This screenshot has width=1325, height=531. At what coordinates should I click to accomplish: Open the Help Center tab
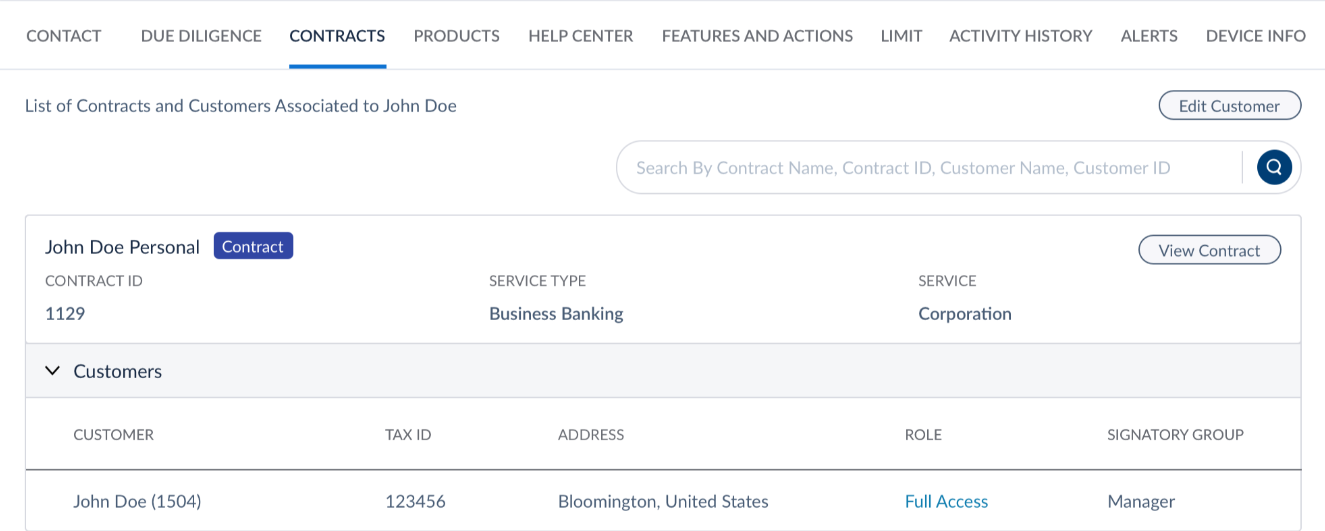tap(580, 36)
